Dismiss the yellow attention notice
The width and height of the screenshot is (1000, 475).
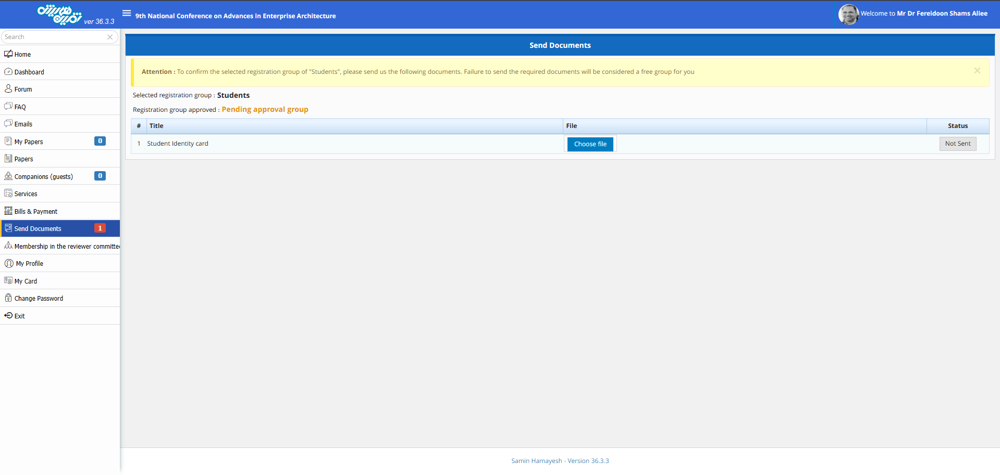pos(977,71)
